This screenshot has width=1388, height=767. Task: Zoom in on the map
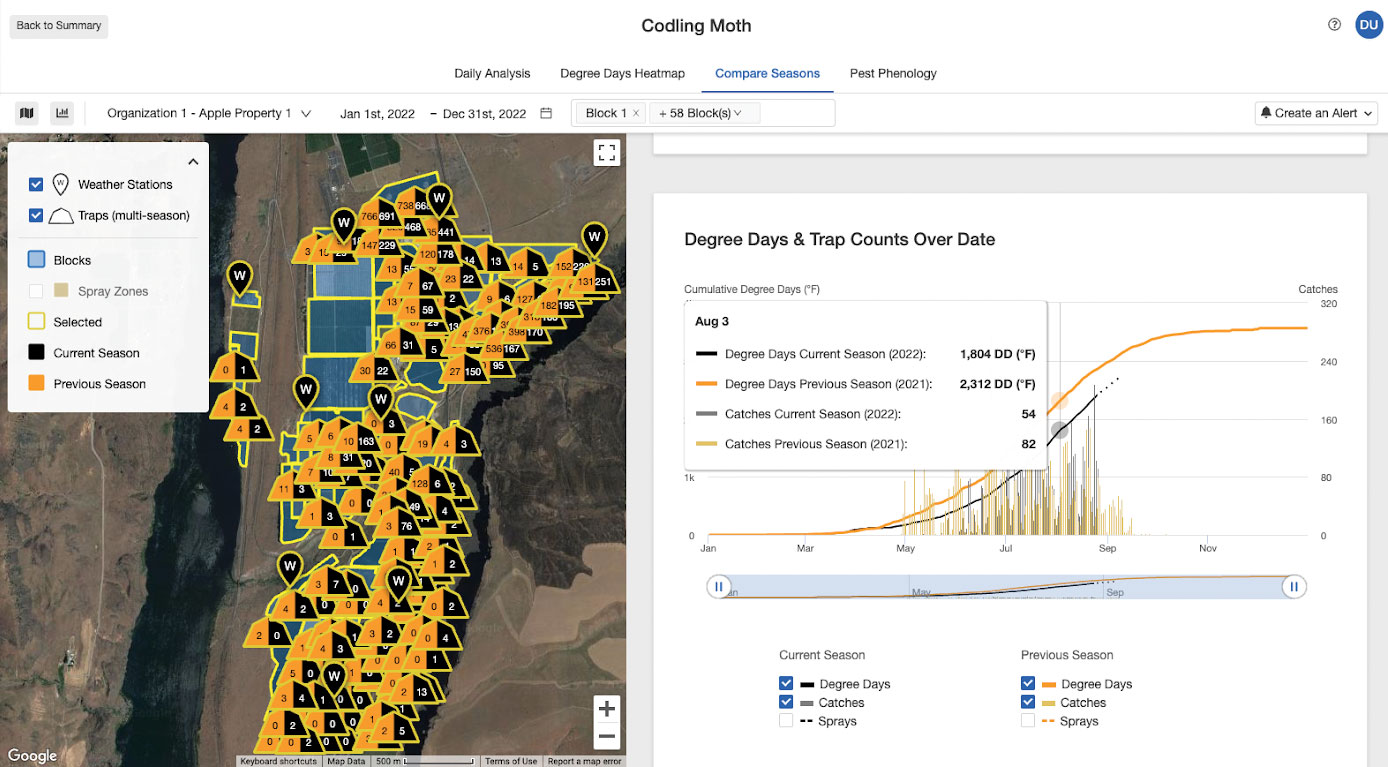coord(606,709)
